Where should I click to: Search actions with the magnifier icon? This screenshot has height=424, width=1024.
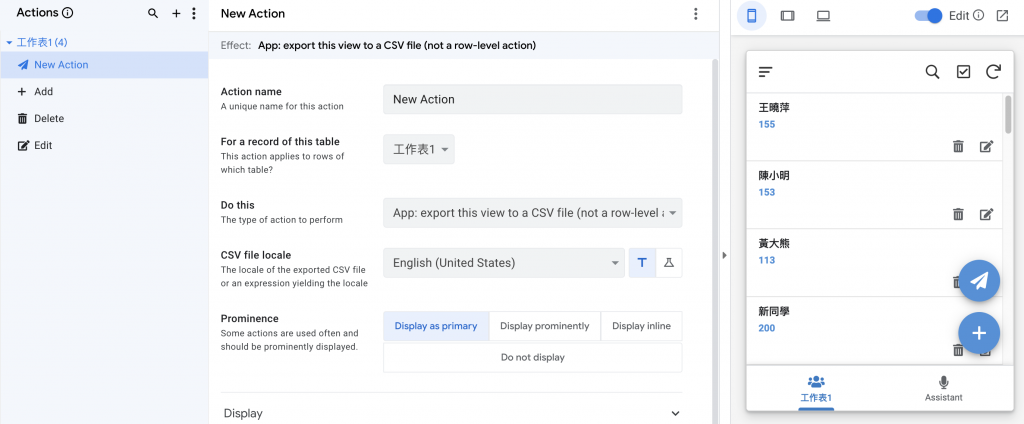153,14
